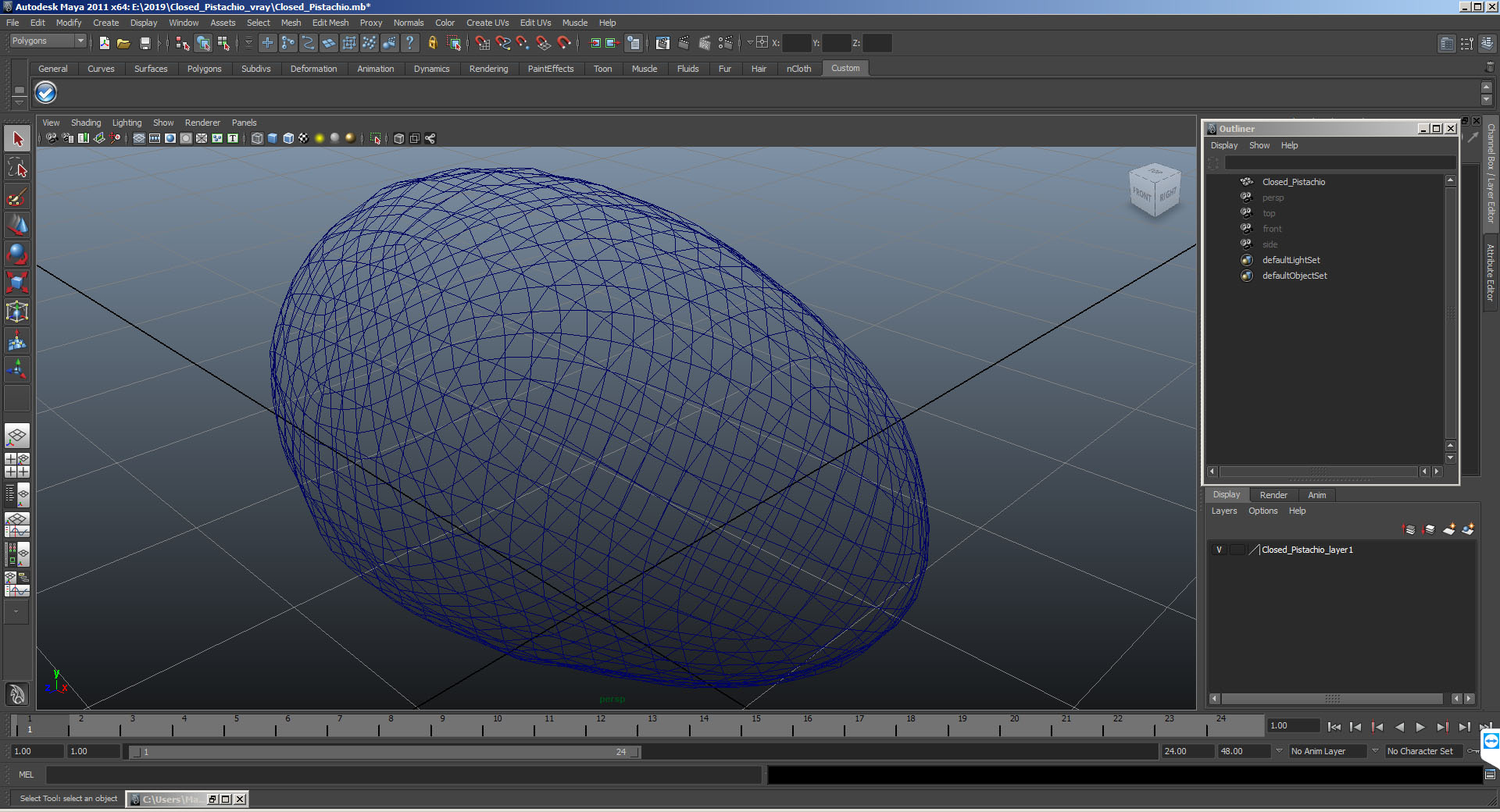This screenshot has height=812, width=1500.
Task: Click the MEL command input field
Action: [404, 775]
